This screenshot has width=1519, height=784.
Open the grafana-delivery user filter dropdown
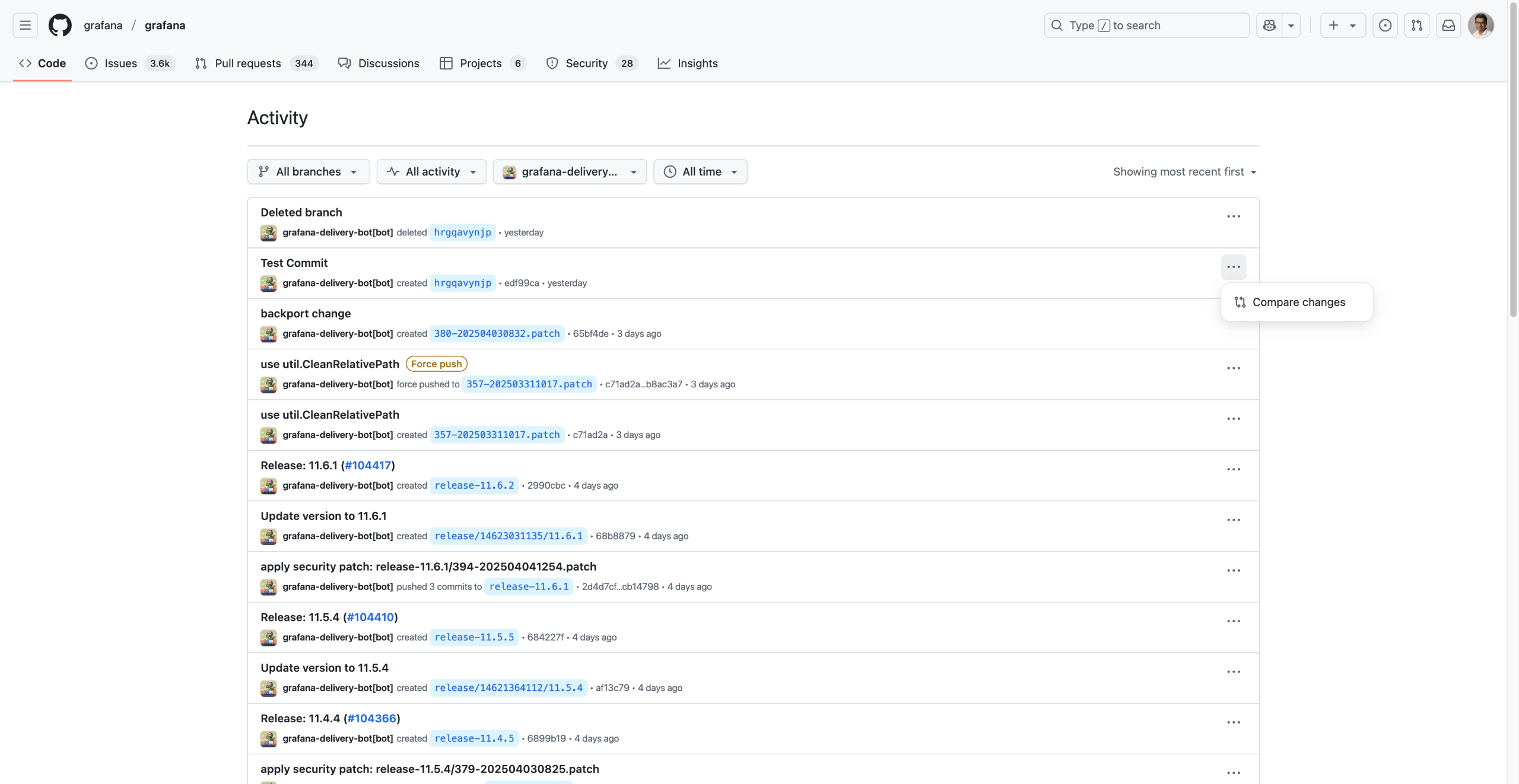click(570, 172)
